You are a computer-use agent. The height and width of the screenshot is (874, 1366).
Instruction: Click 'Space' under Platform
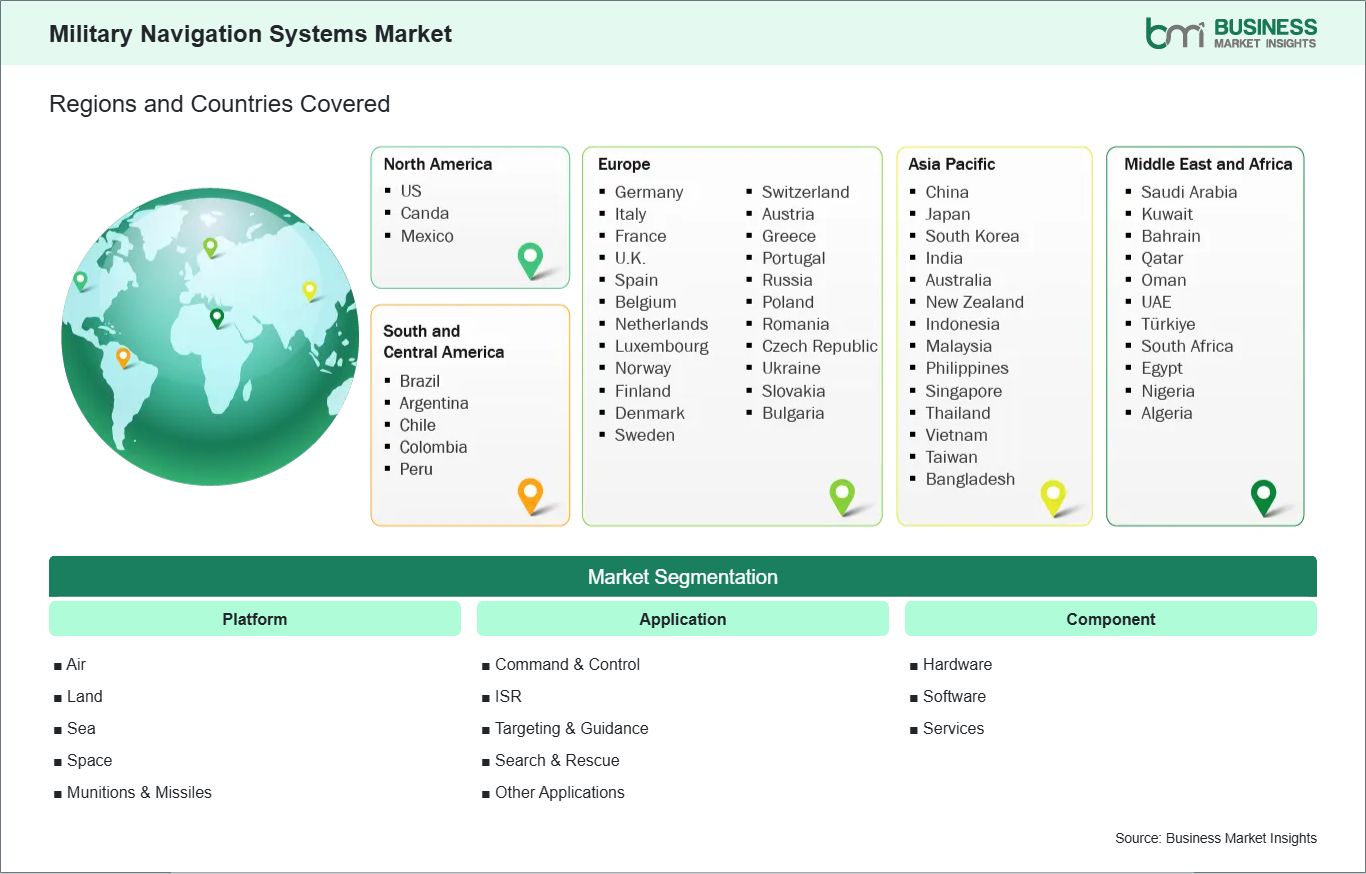click(x=89, y=760)
